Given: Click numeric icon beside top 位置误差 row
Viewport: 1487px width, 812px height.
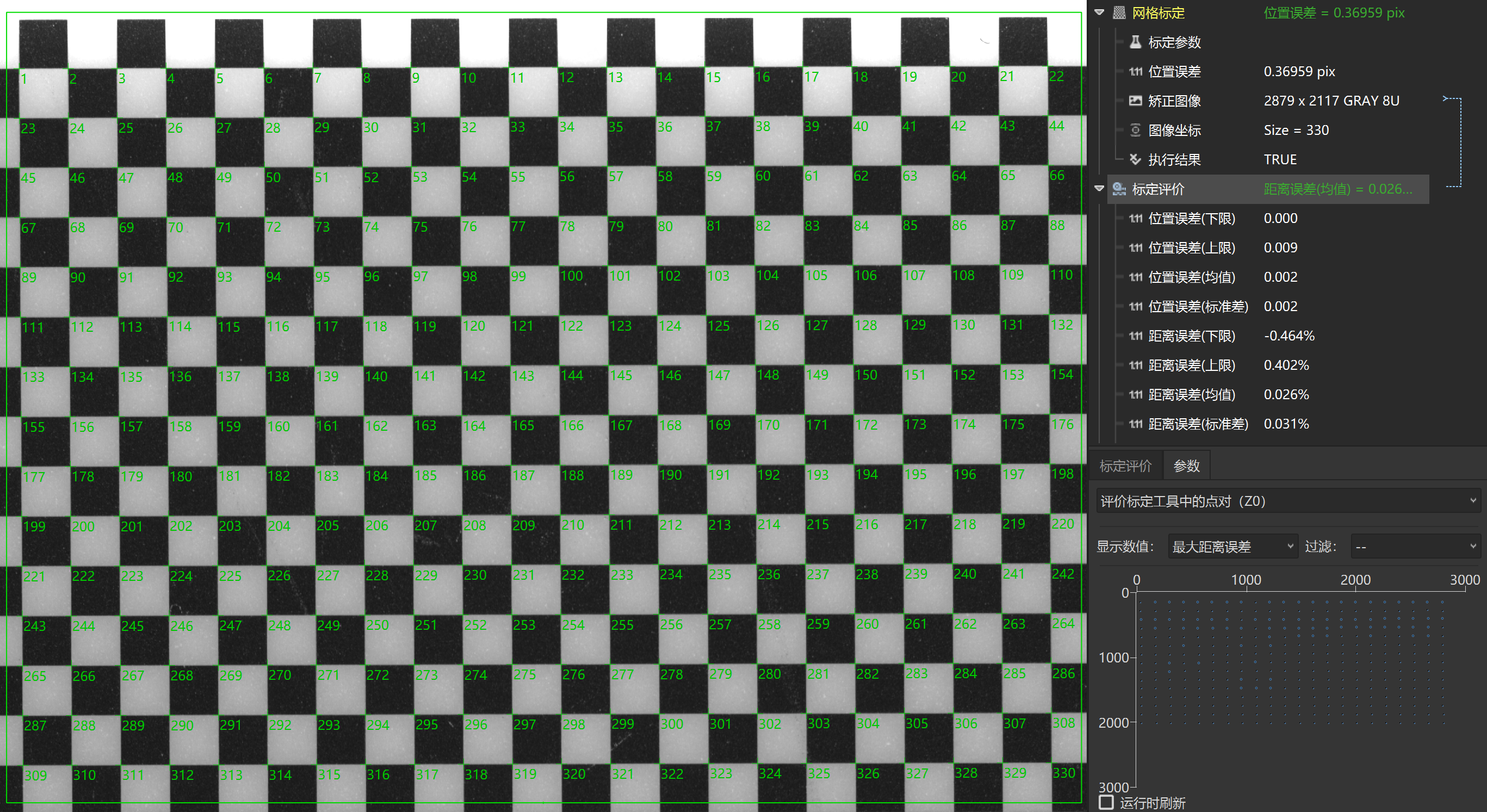Looking at the screenshot, I should click(1136, 72).
